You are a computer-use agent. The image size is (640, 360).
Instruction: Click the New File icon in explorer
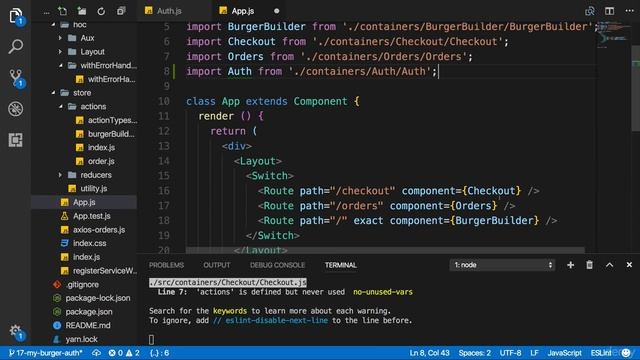coord(62,11)
